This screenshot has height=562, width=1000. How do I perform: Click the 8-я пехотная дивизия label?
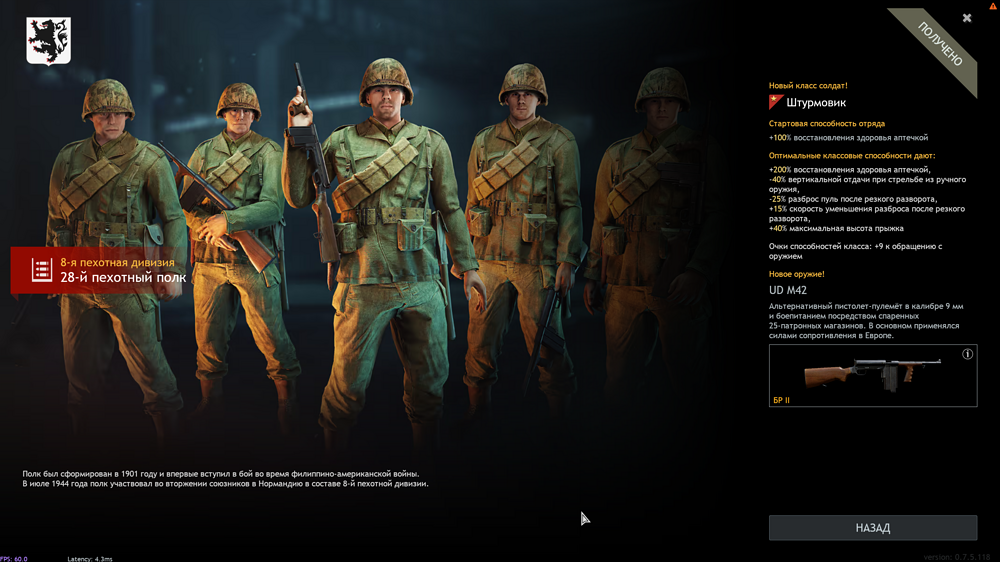click(x=117, y=262)
